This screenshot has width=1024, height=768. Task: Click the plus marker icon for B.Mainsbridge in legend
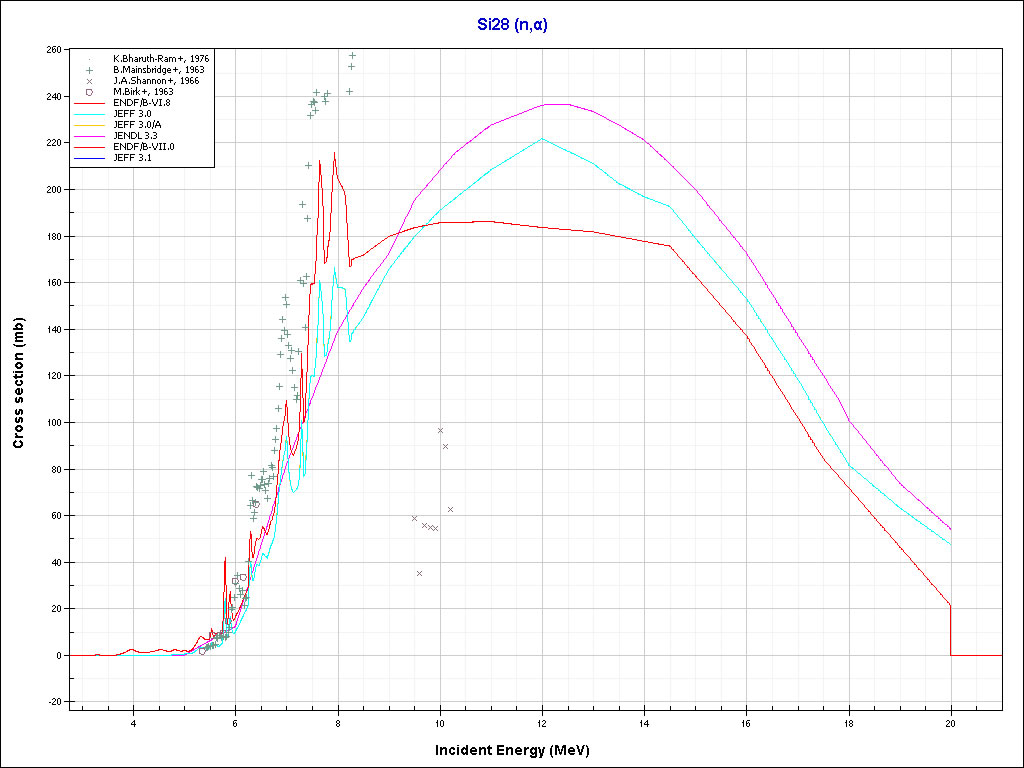(x=90, y=70)
